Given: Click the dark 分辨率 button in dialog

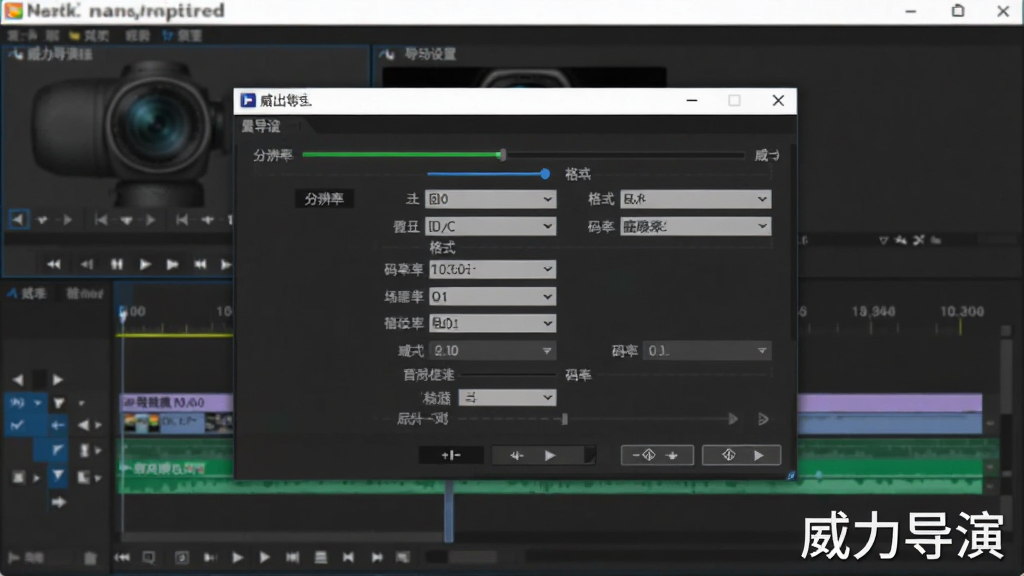Looking at the screenshot, I should (x=324, y=199).
